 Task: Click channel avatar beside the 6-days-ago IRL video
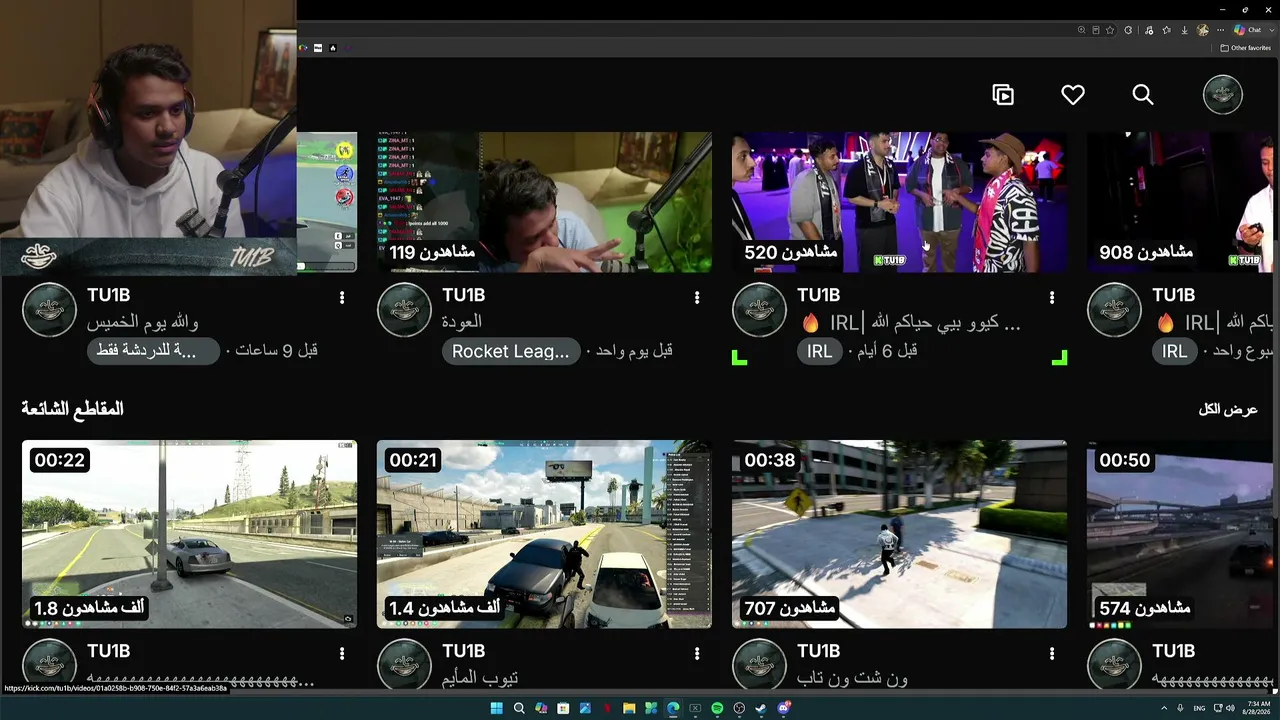(759, 310)
